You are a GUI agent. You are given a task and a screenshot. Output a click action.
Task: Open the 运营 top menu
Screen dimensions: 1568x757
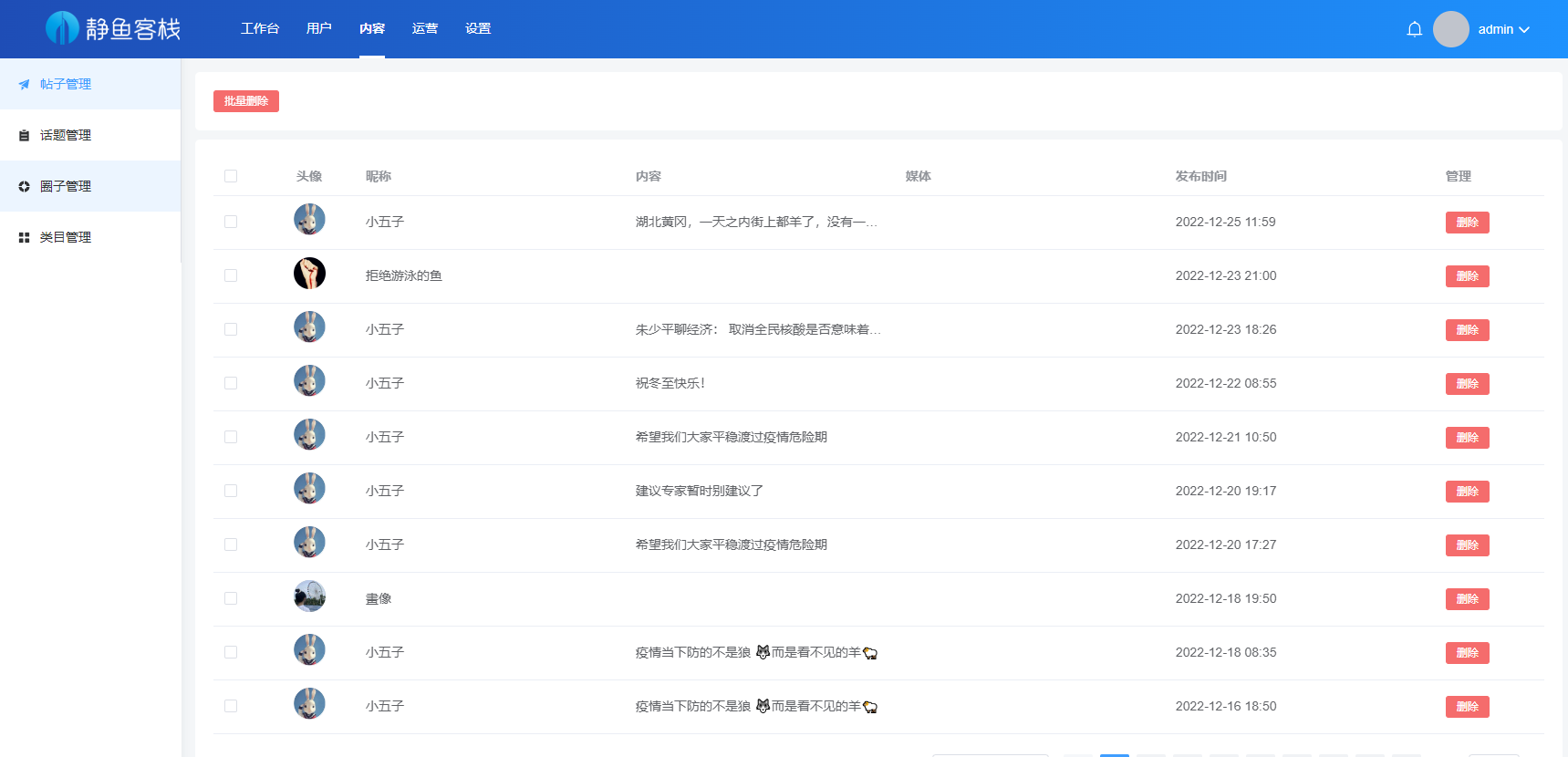pos(425,28)
